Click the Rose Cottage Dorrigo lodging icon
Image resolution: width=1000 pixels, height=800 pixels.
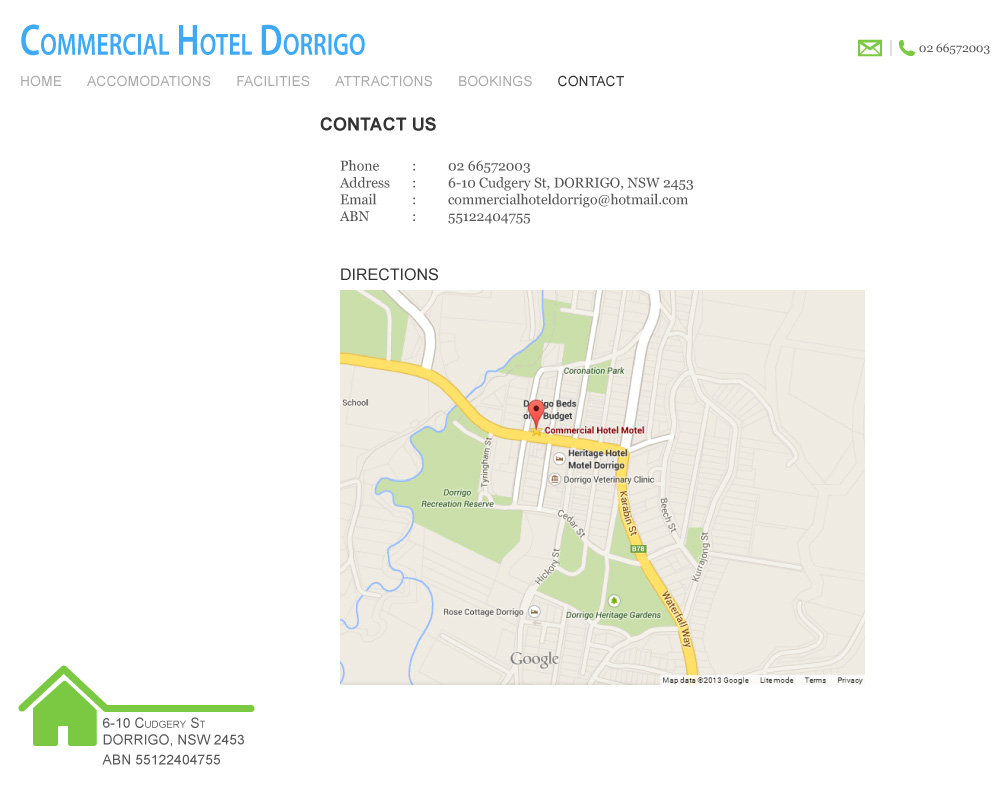point(534,611)
